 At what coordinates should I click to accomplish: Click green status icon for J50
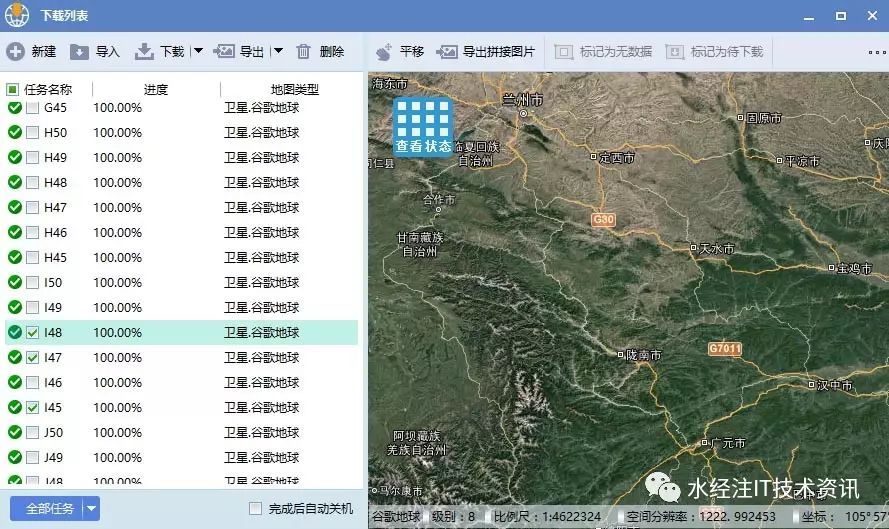tap(15, 432)
